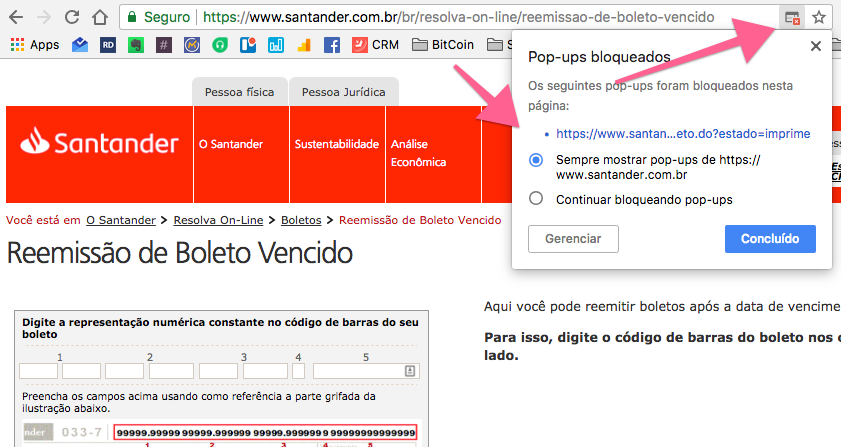Open the blocked pop-up link estado=imprime
This screenshot has width=841, height=447.
click(x=683, y=134)
